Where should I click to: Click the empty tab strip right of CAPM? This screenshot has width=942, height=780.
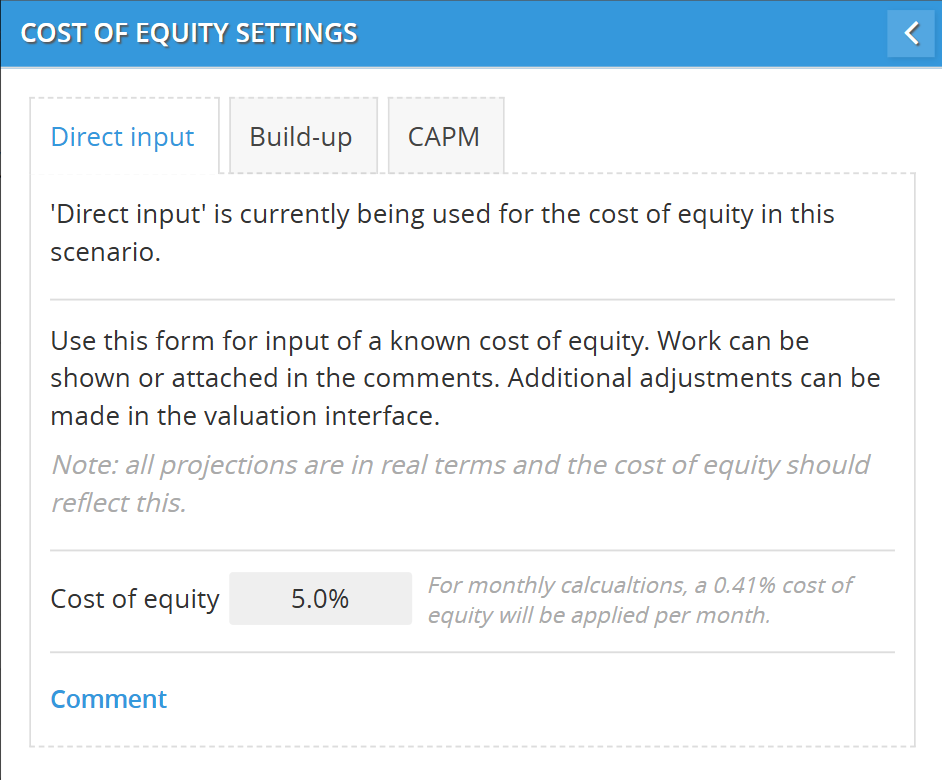point(710,137)
